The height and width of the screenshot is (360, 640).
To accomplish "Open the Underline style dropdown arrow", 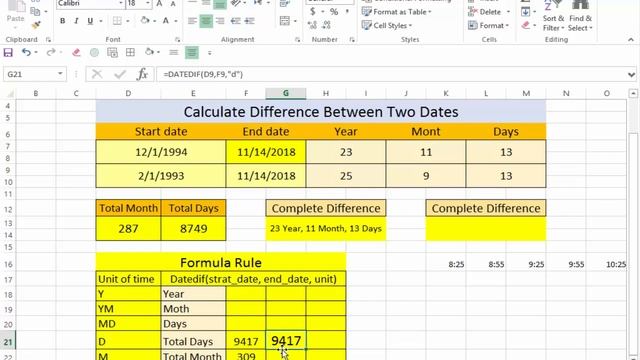I will tap(101, 21).
